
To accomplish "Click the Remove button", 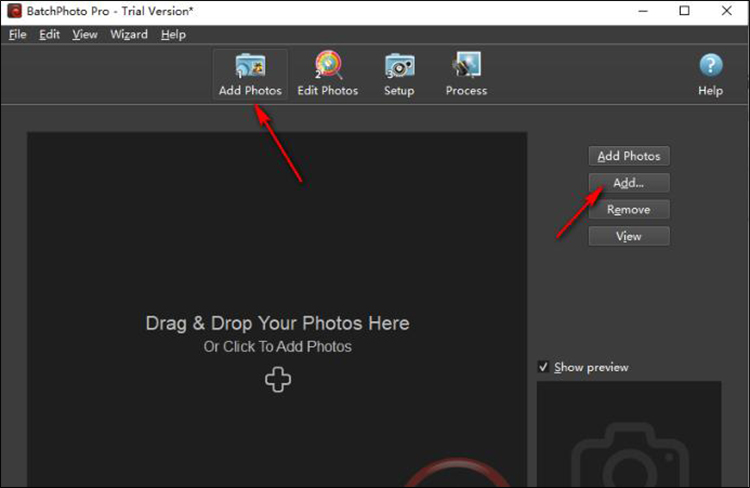I will click(x=629, y=210).
